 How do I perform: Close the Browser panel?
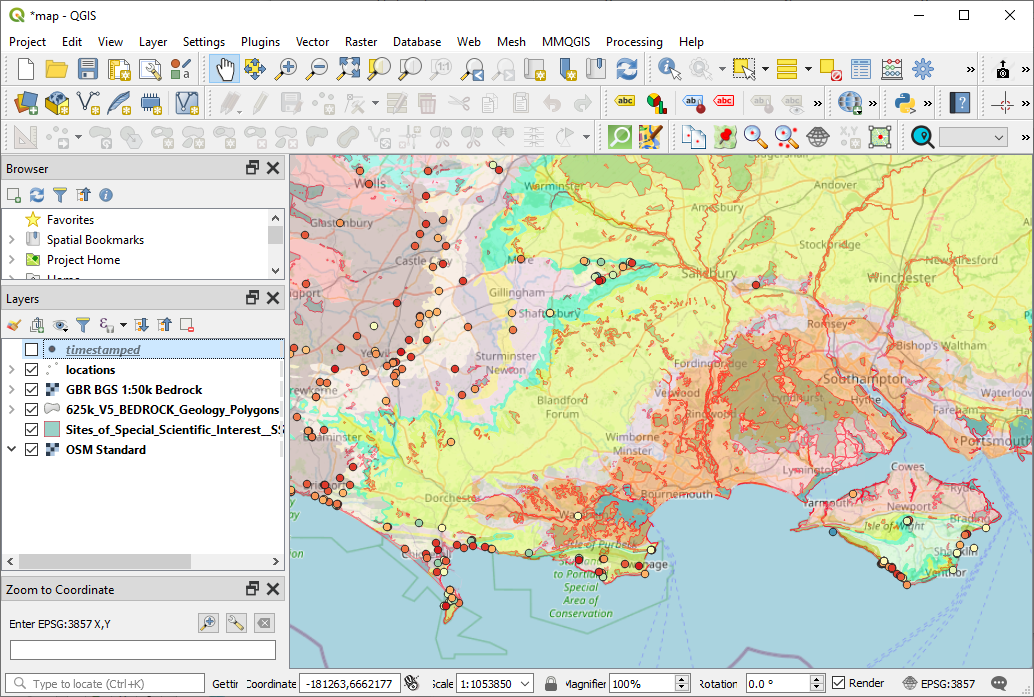[273, 168]
